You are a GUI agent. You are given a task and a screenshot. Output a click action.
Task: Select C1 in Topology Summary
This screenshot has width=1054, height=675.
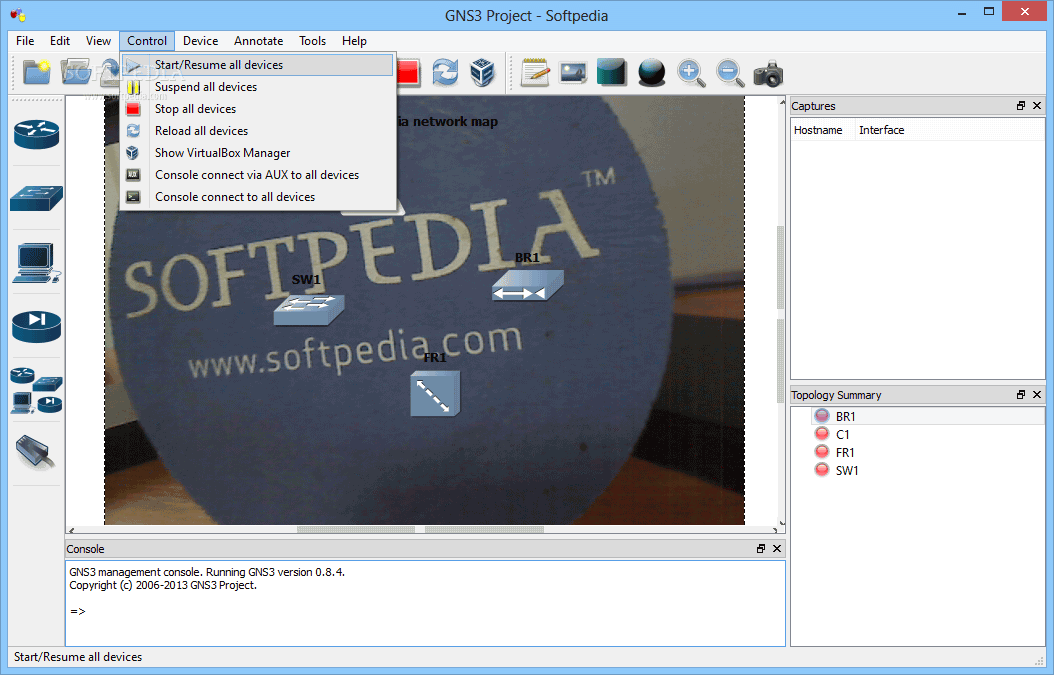click(918, 434)
